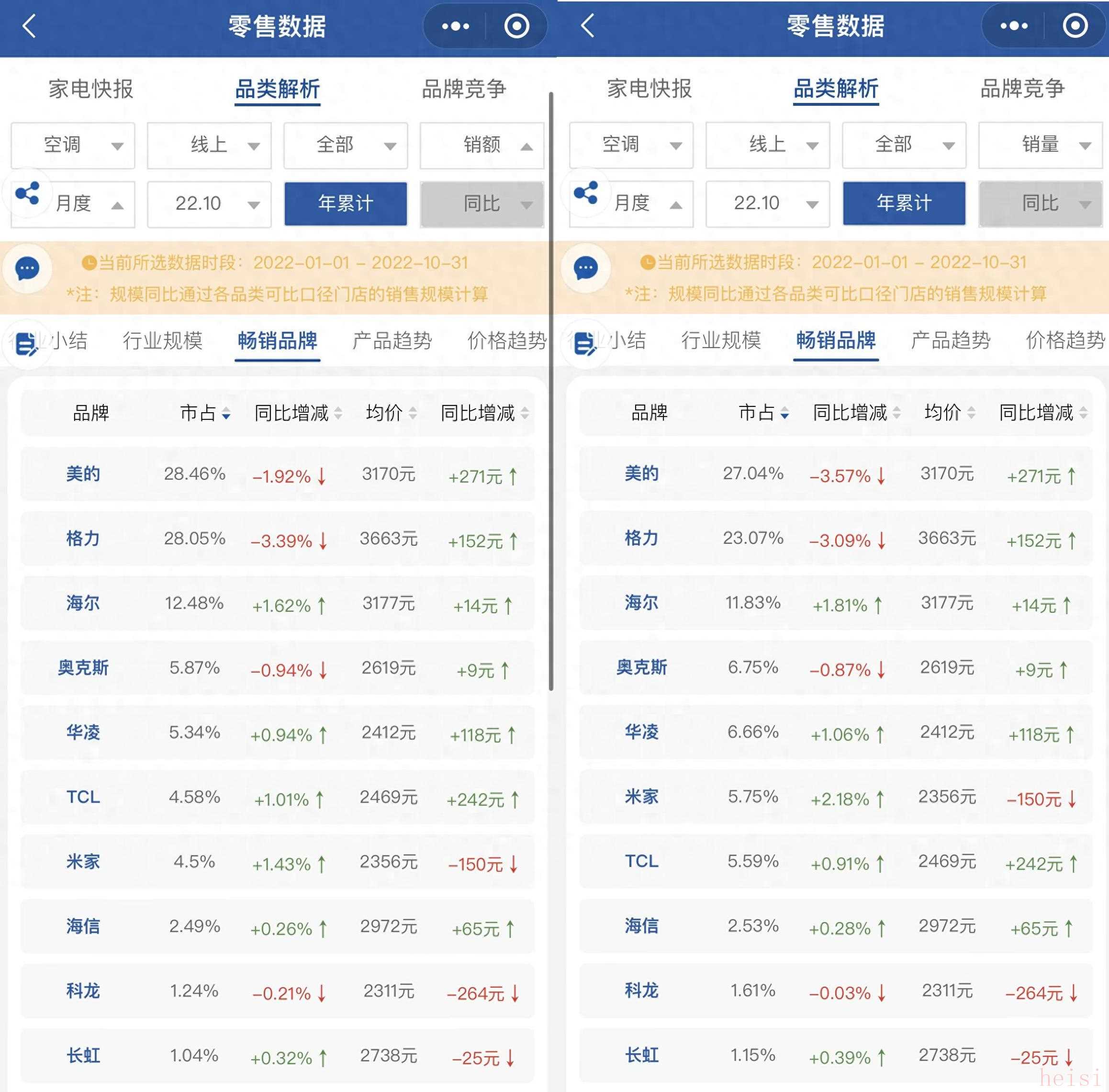Image resolution: width=1109 pixels, height=1092 pixels.
Task: Open 价格趋势 sub-tab in right panel
Action: coord(1065,341)
